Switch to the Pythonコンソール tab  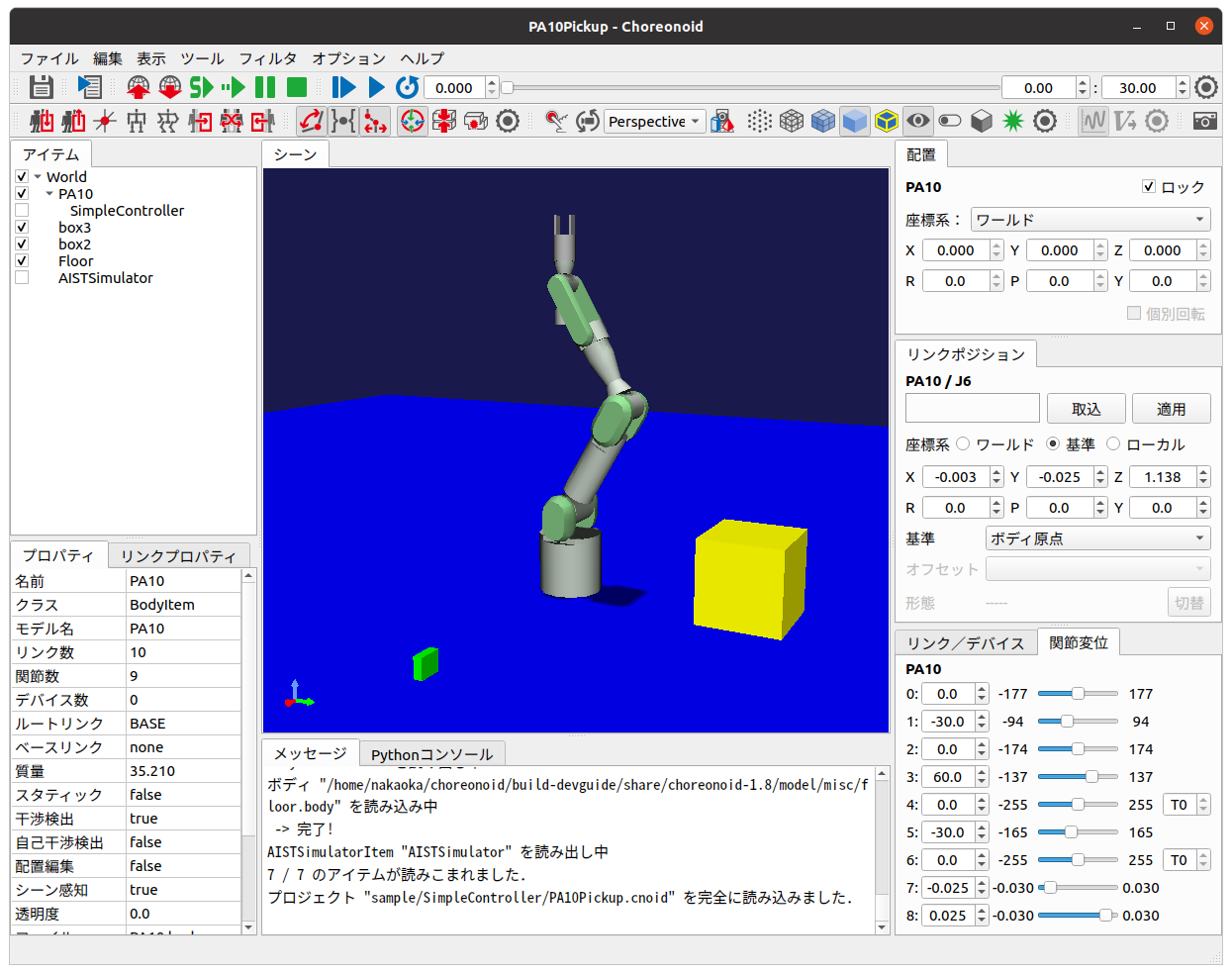coord(431,754)
